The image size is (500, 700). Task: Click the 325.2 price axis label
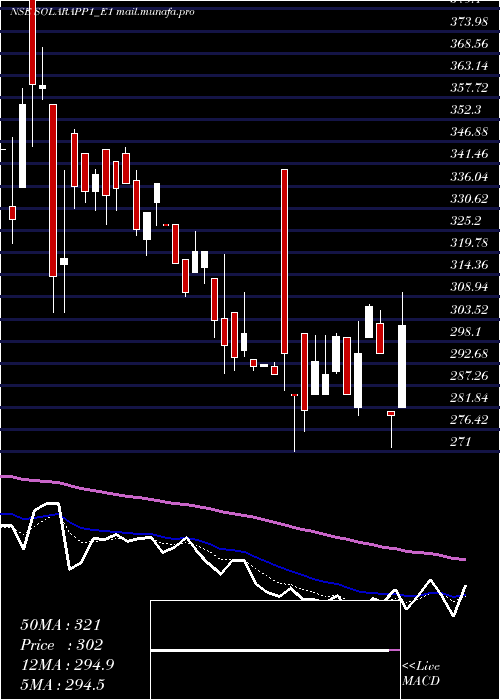click(x=466, y=221)
